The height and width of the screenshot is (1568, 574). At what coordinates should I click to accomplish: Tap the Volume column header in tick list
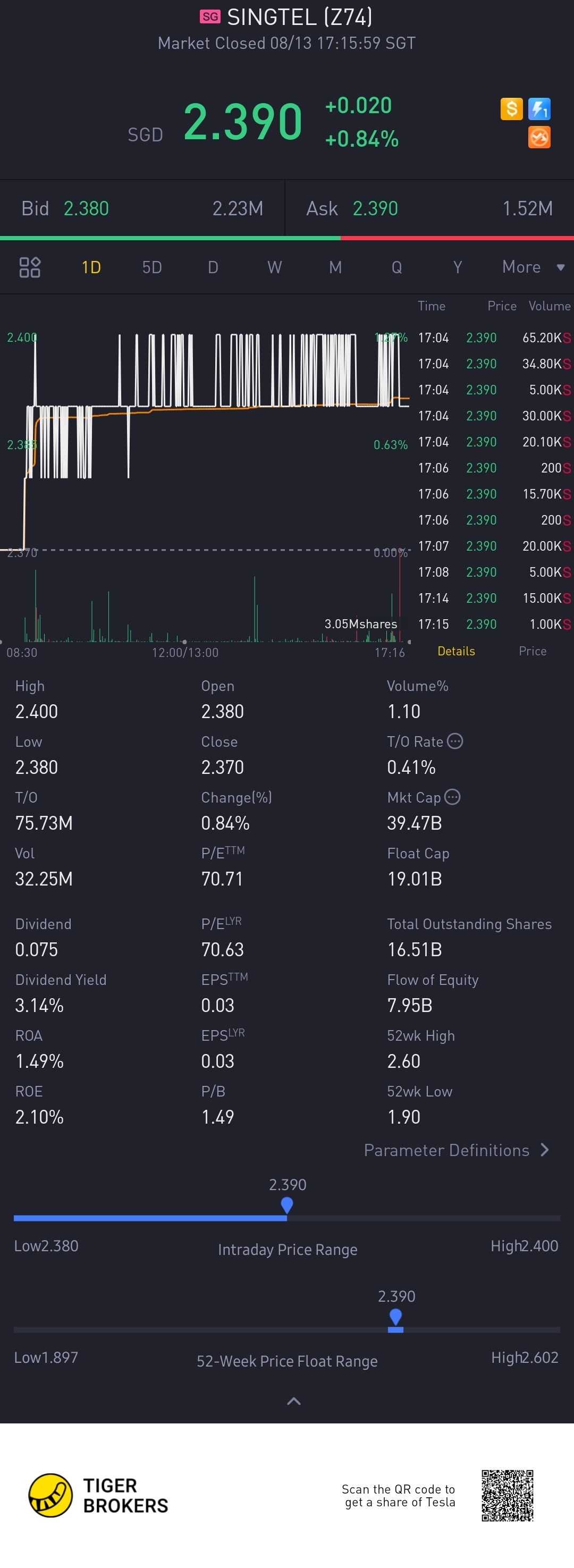click(x=549, y=306)
